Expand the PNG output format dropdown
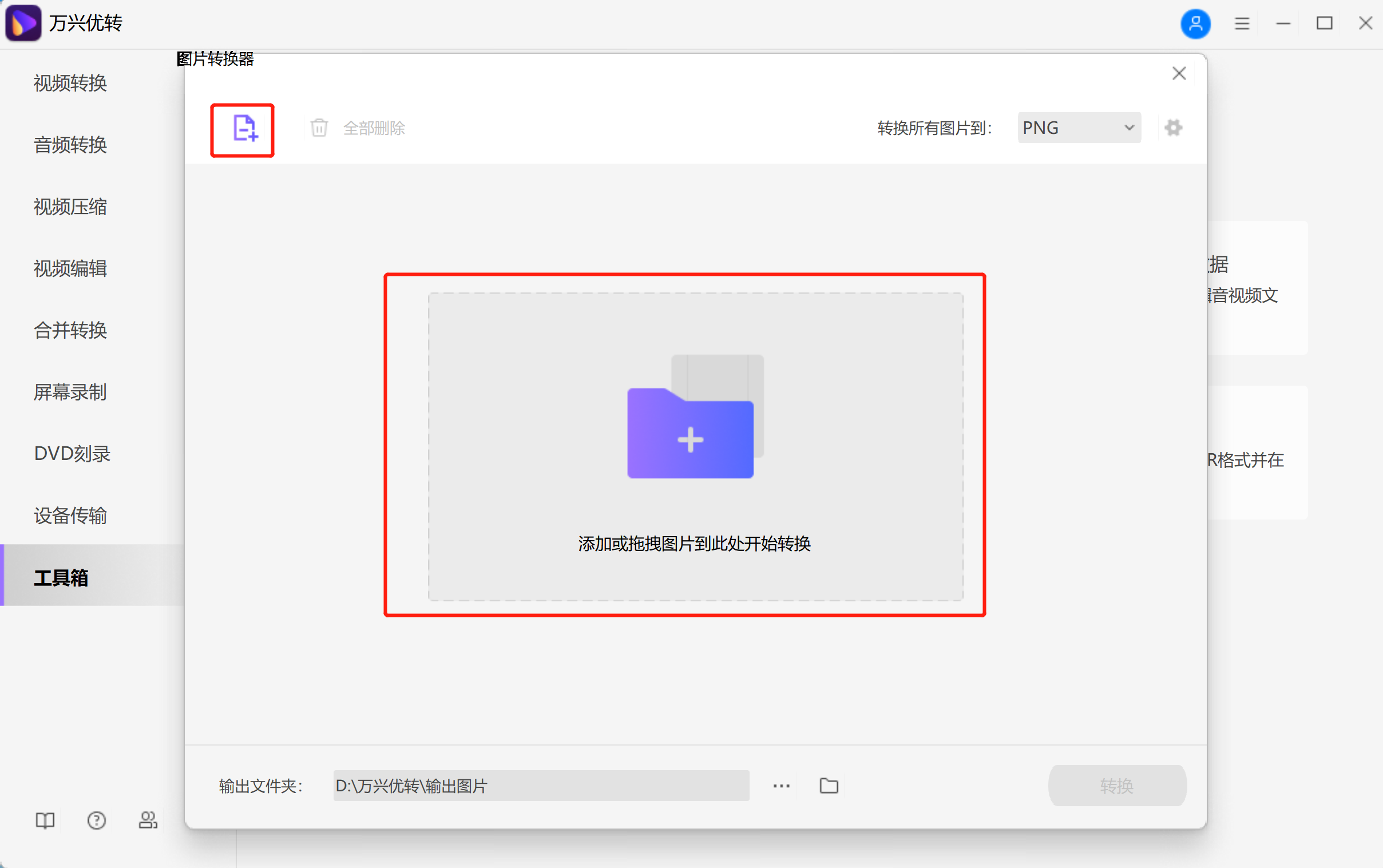This screenshot has height=868, width=1383. pos(1078,128)
